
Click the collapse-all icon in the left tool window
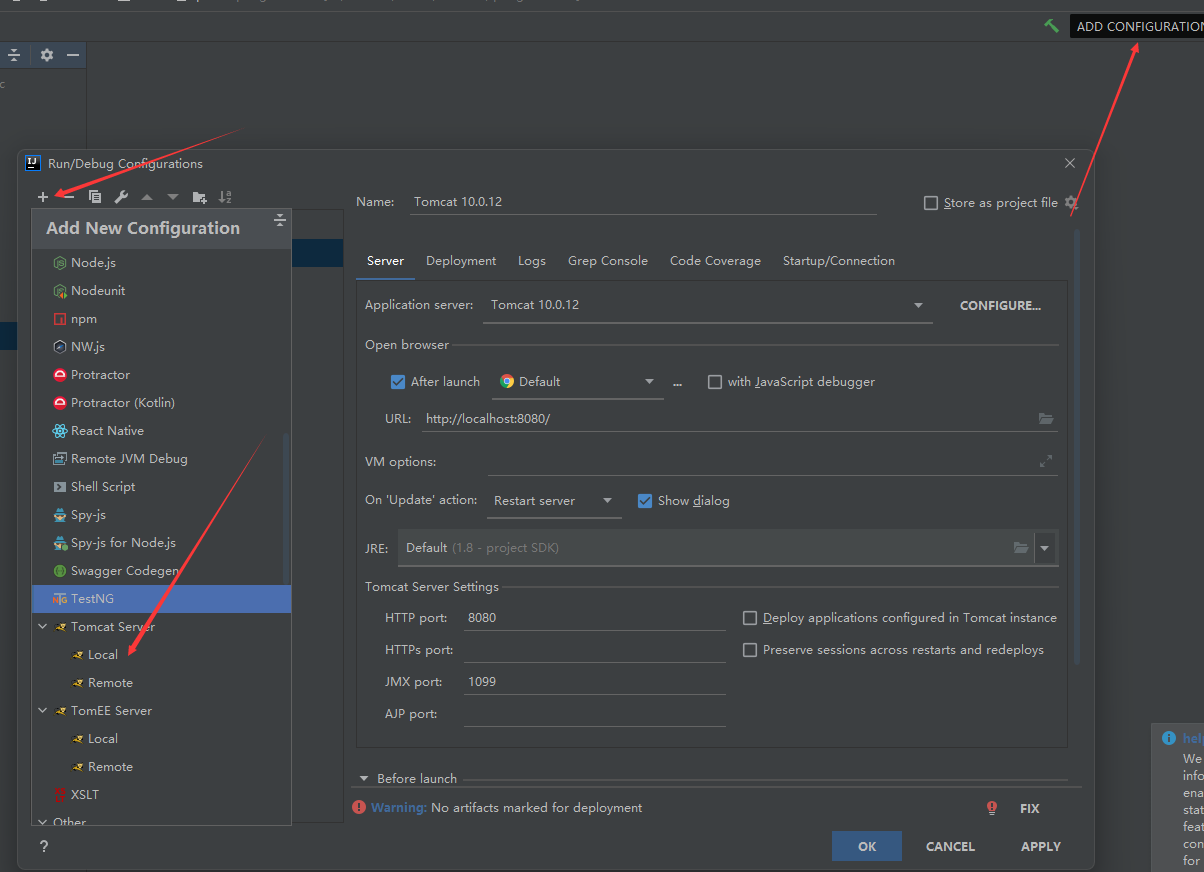(x=15, y=55)
